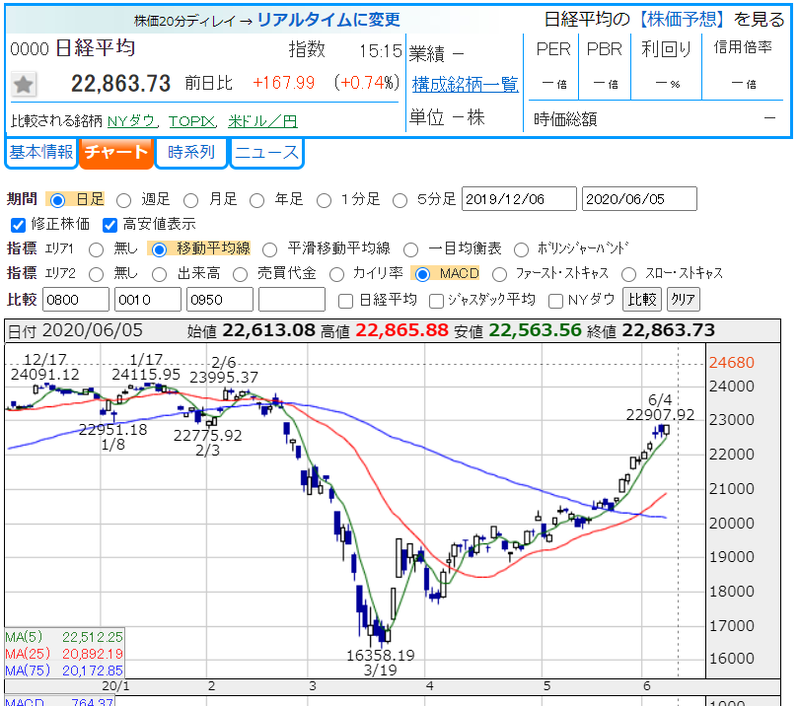
Task: Toggle the 修正株価 checkbox
Action: tap(18, 225)
